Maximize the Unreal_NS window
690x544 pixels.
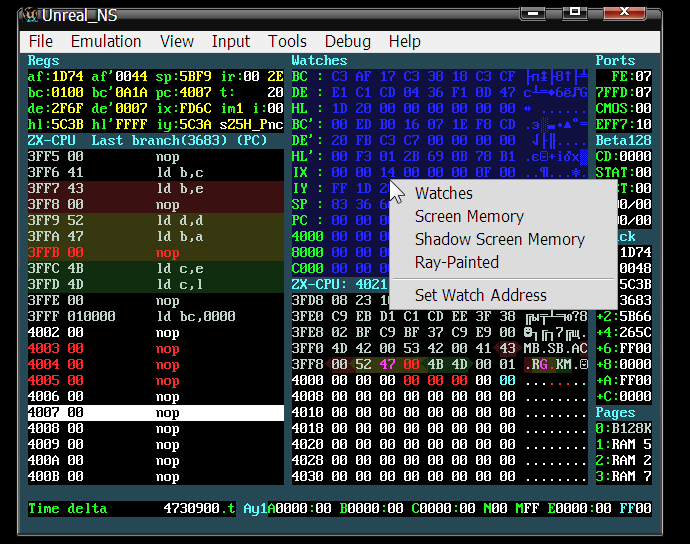[574, 13]
